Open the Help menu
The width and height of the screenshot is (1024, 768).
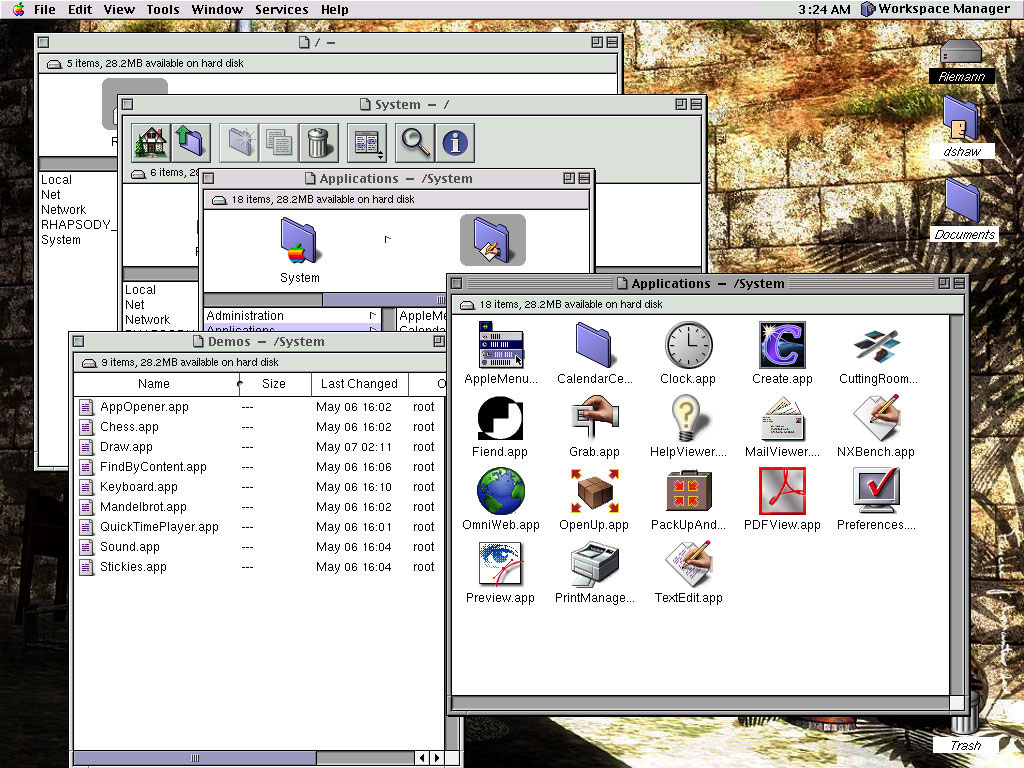334,9
